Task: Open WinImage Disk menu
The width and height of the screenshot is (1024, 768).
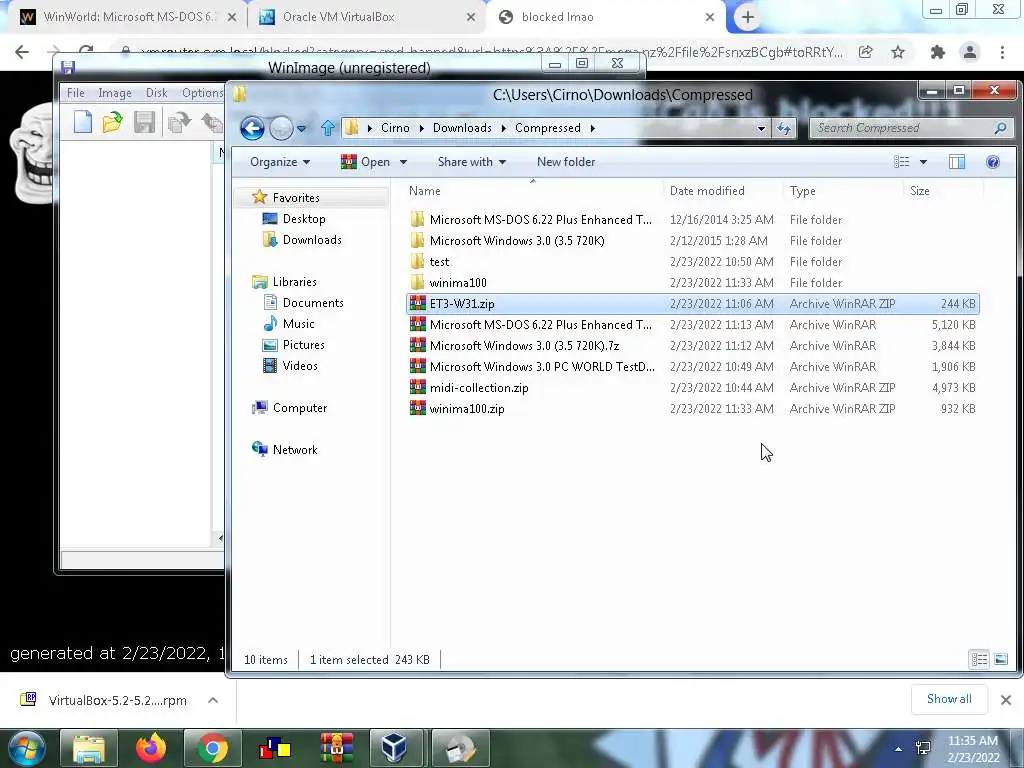Action: click(x=157, y=93)
